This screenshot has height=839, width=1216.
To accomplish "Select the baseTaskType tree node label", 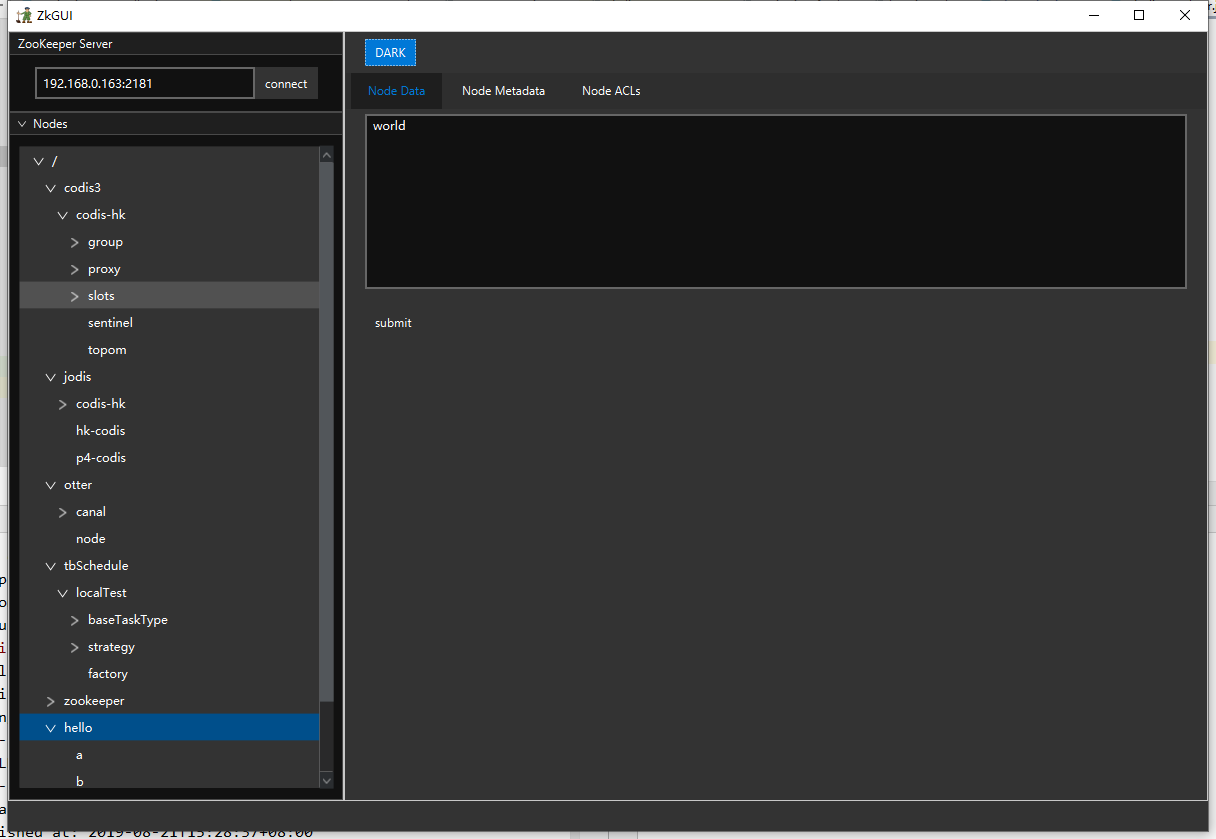I will (x=128, y=620).
